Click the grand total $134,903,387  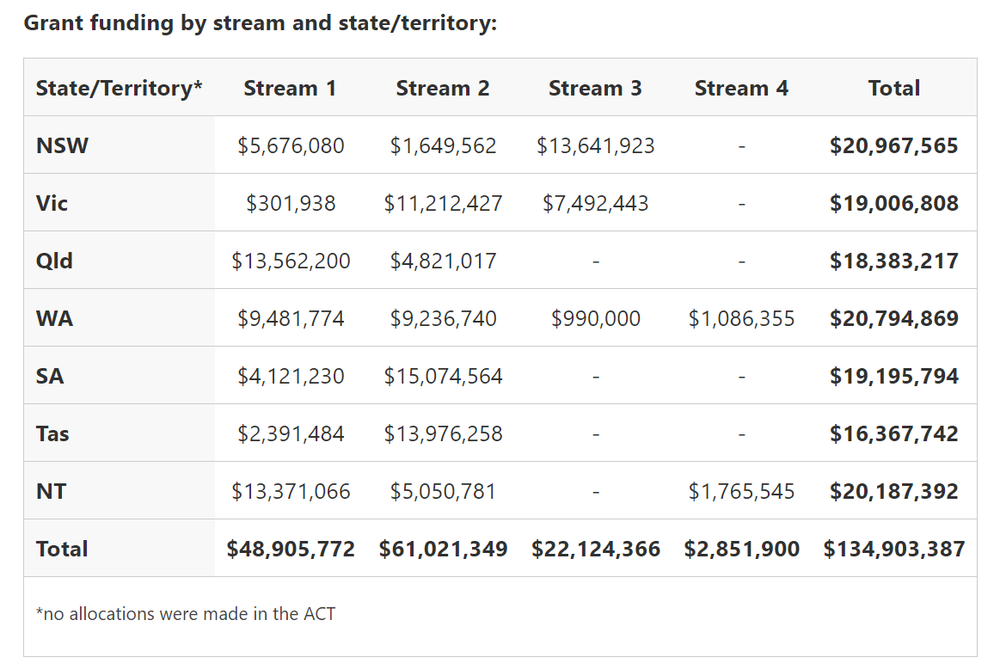(x=894, y=549)
